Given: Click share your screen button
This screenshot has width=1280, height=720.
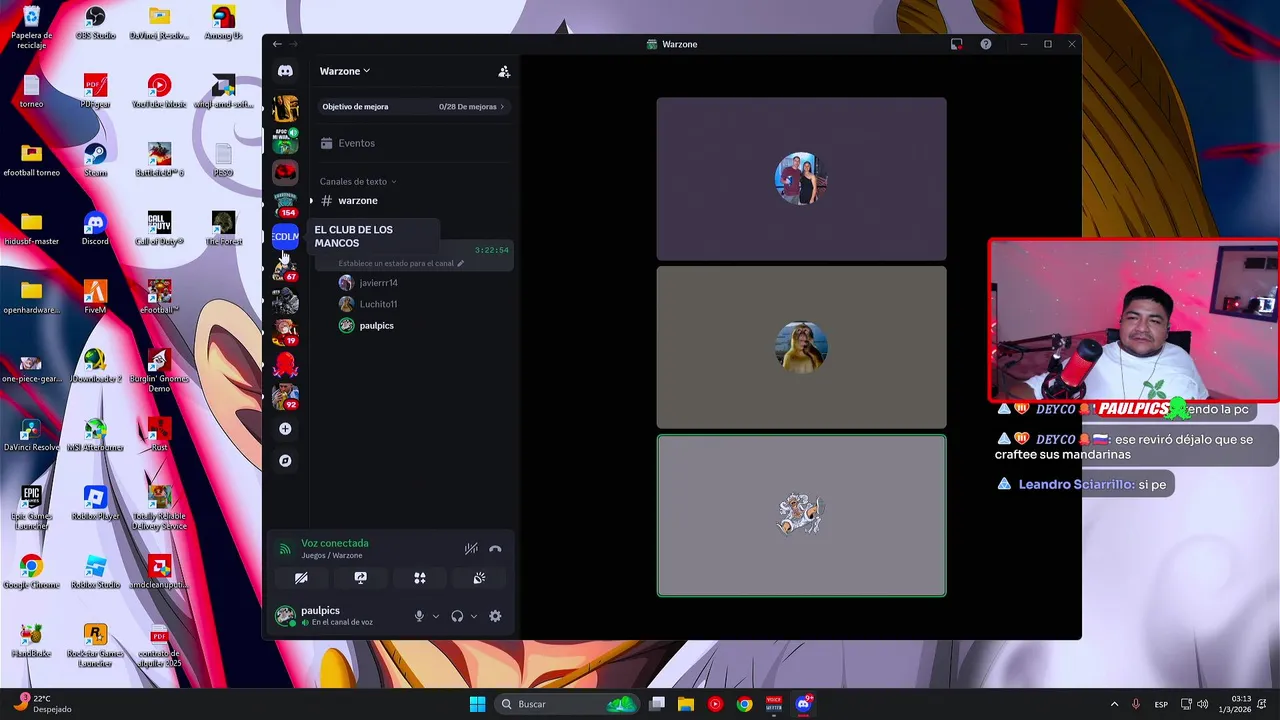Looking at the screenshot, I should click(361, 578).
